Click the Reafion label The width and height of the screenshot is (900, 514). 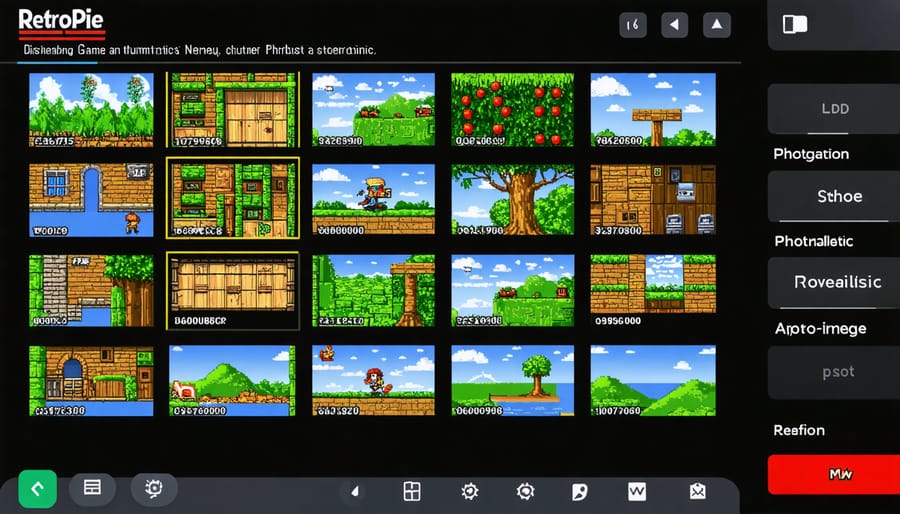[x=799, y=430]
